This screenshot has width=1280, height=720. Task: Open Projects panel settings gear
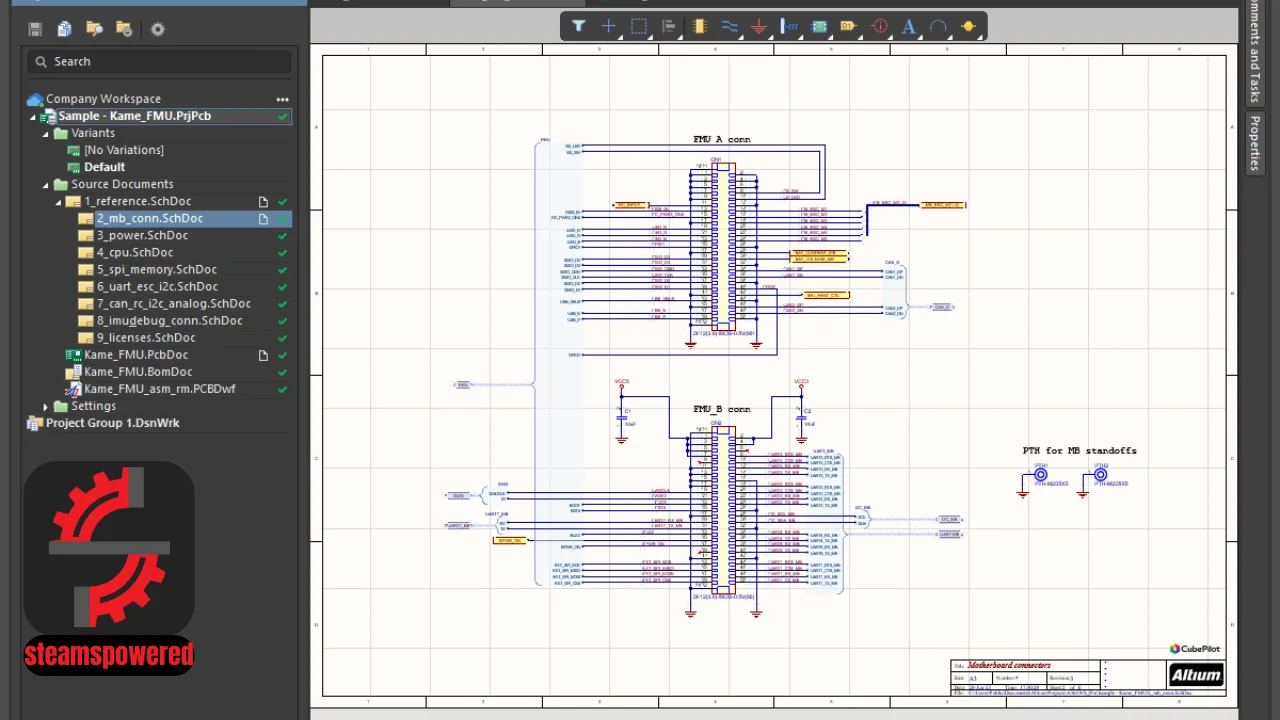[x=157, y=29]
